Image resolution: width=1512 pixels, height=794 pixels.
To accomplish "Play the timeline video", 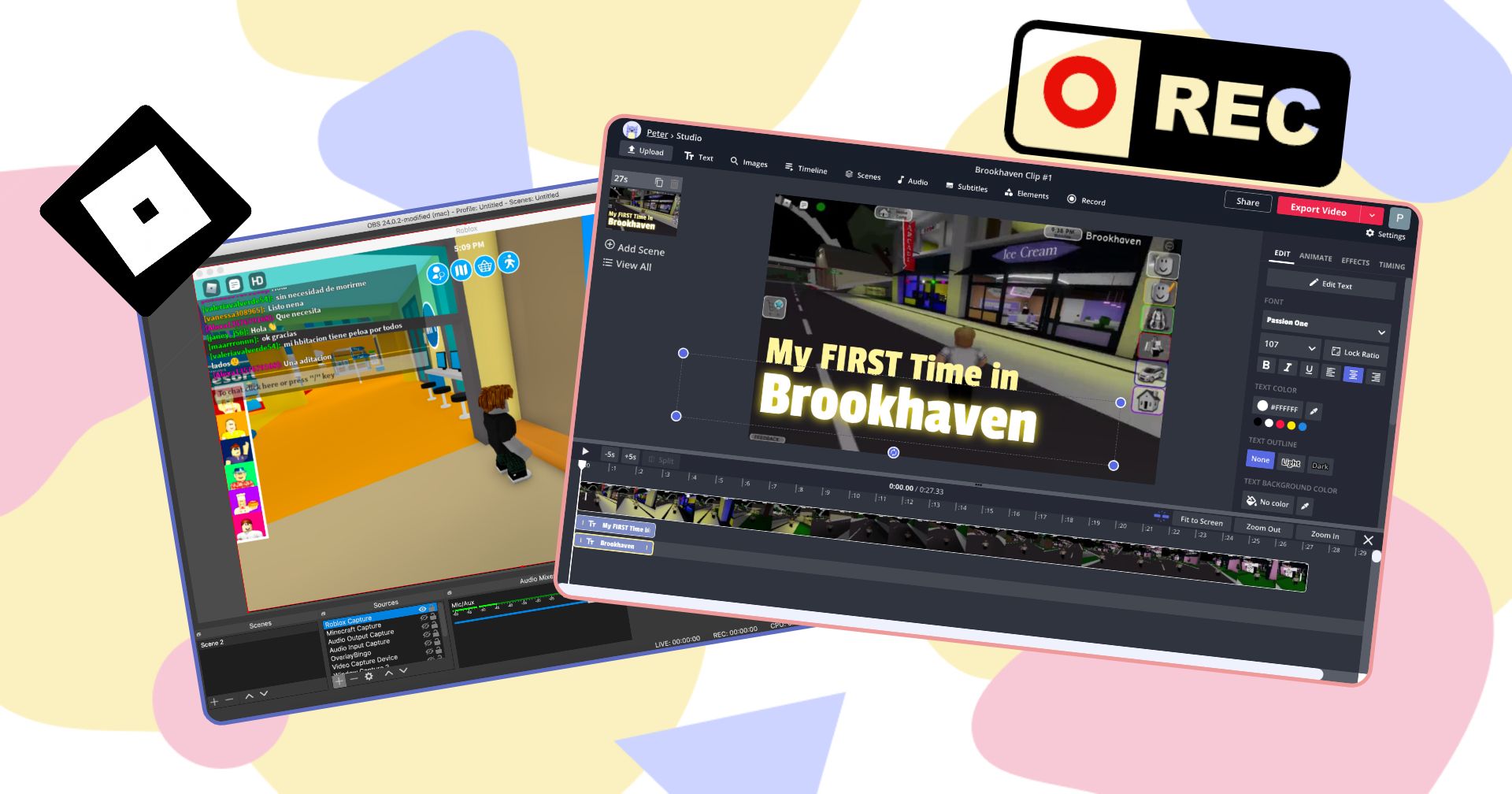I will pos(585,451).
